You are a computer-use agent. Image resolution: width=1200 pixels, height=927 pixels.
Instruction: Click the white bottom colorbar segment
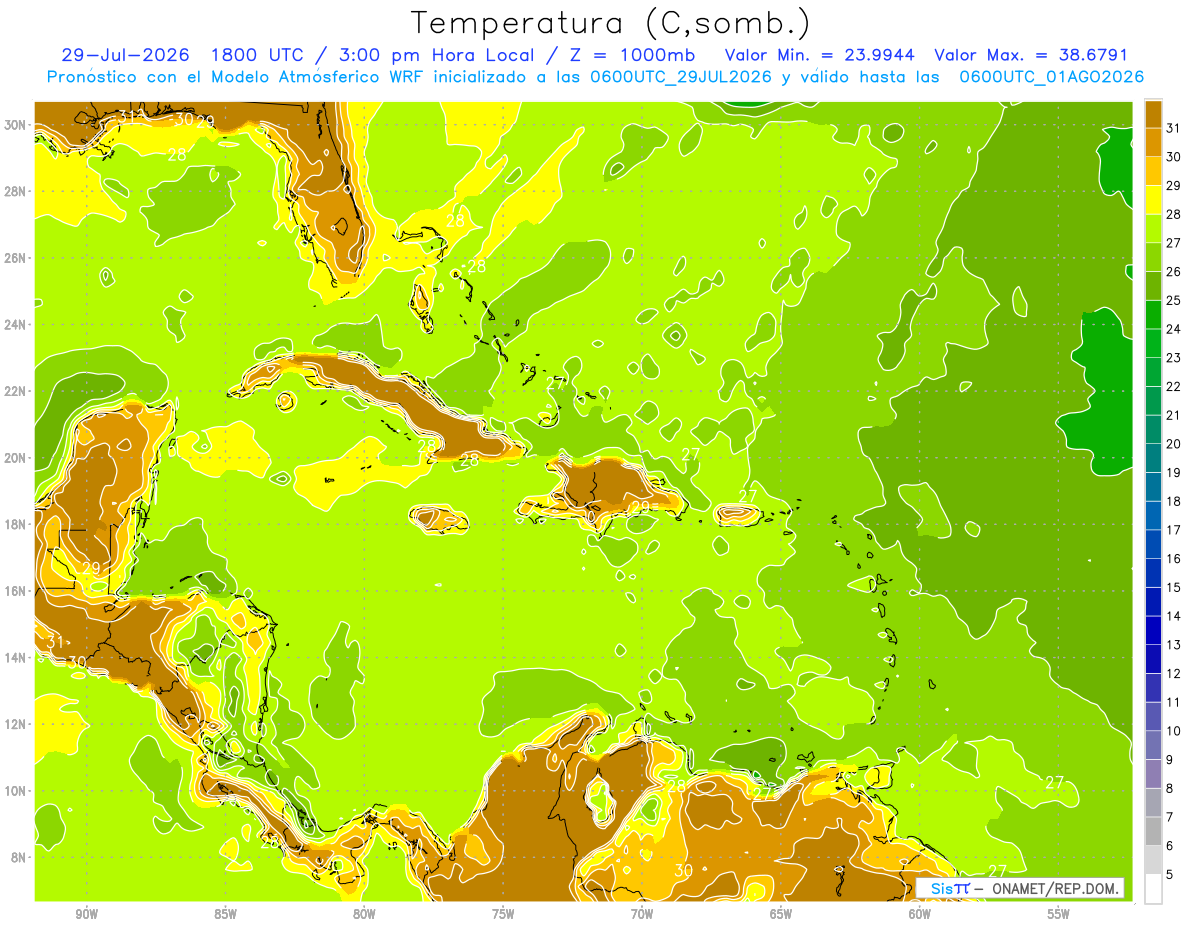click(1153, 889)
